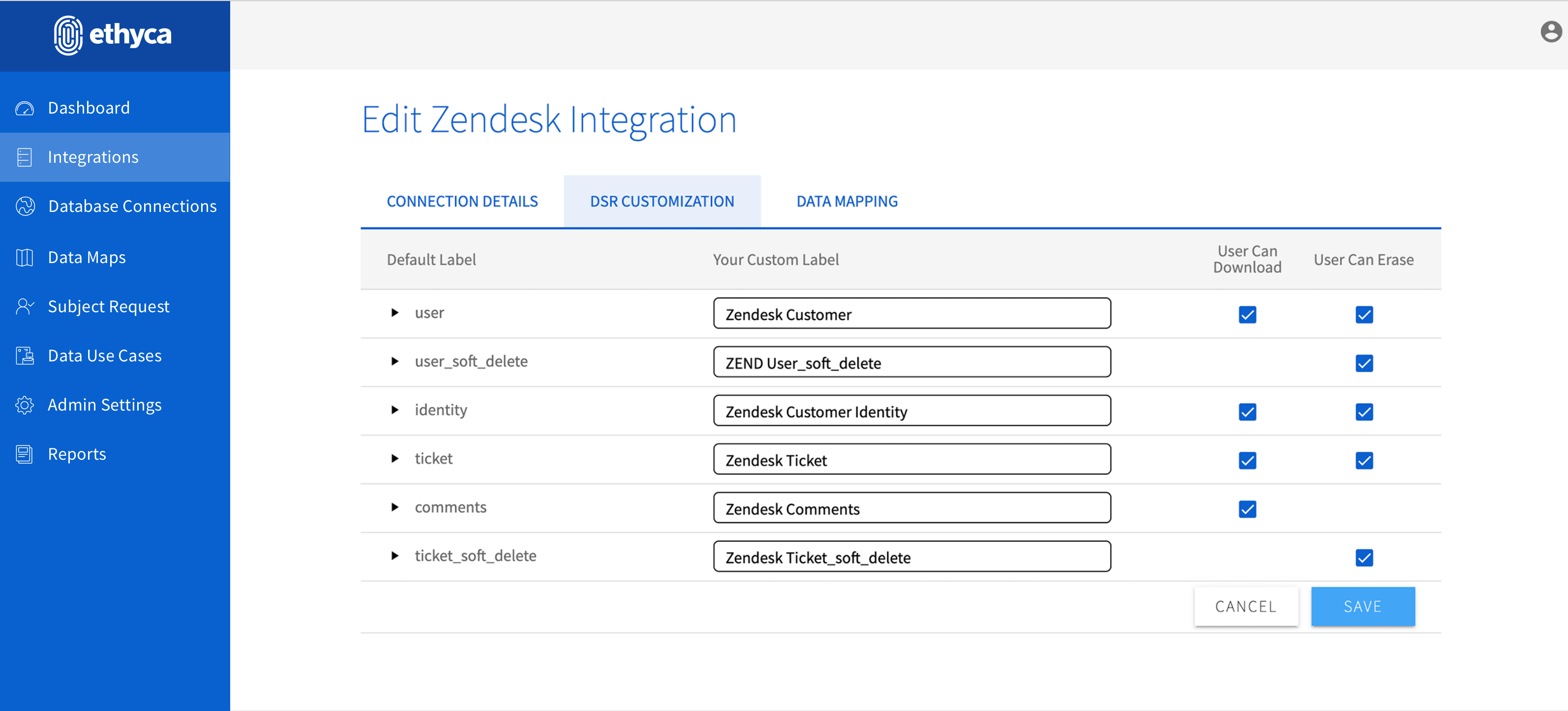Click the Database Connections globe icon
This screenshot has height=711, width=1568.
tap(25, 207)
